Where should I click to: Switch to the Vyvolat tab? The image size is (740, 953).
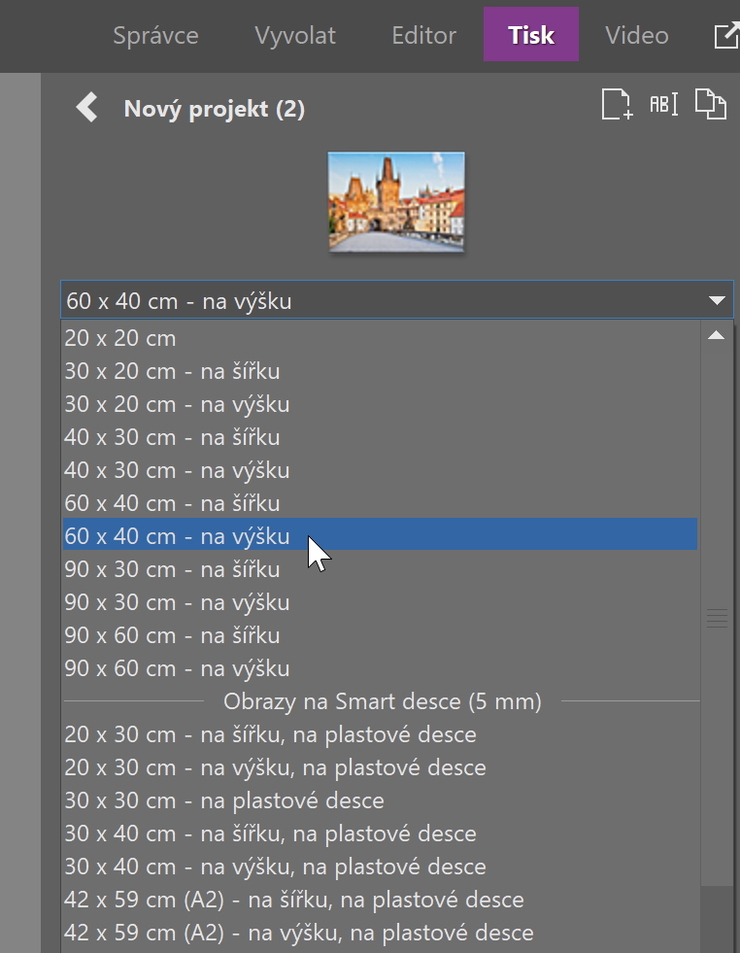click(x=295, y=35)
